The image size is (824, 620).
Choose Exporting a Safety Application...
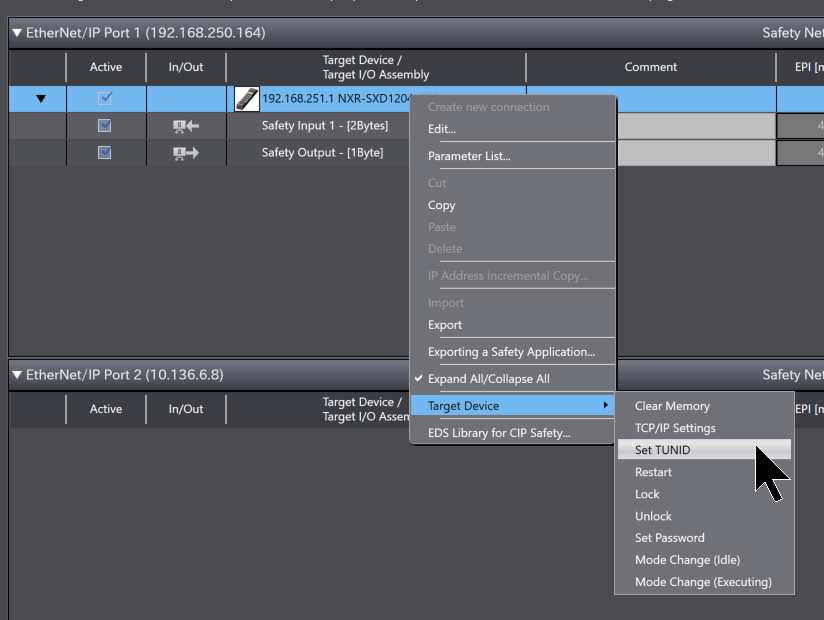[x=511, y=352]
